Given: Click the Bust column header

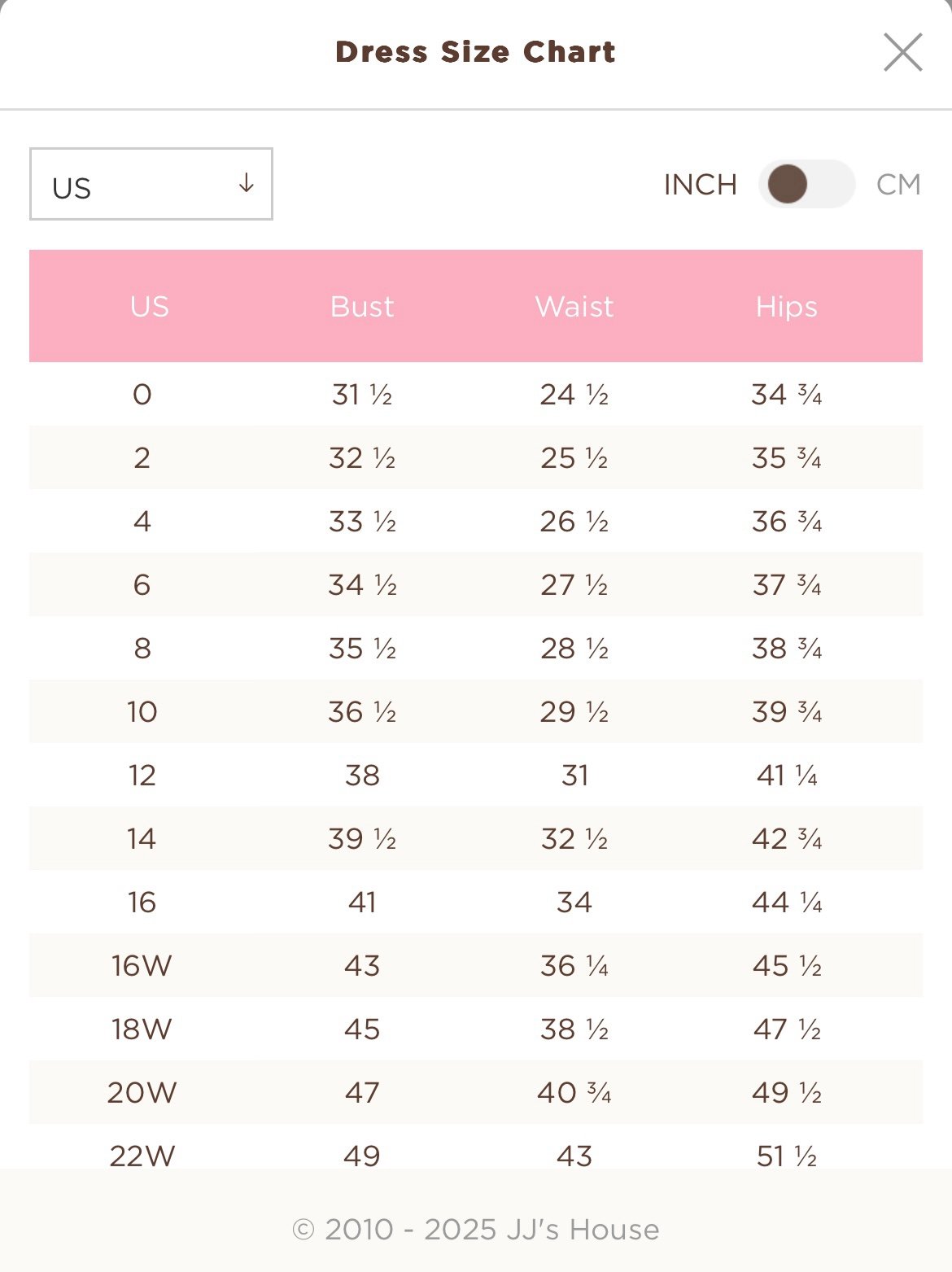Looking at the screenshot, I should (x=362, y=307).
